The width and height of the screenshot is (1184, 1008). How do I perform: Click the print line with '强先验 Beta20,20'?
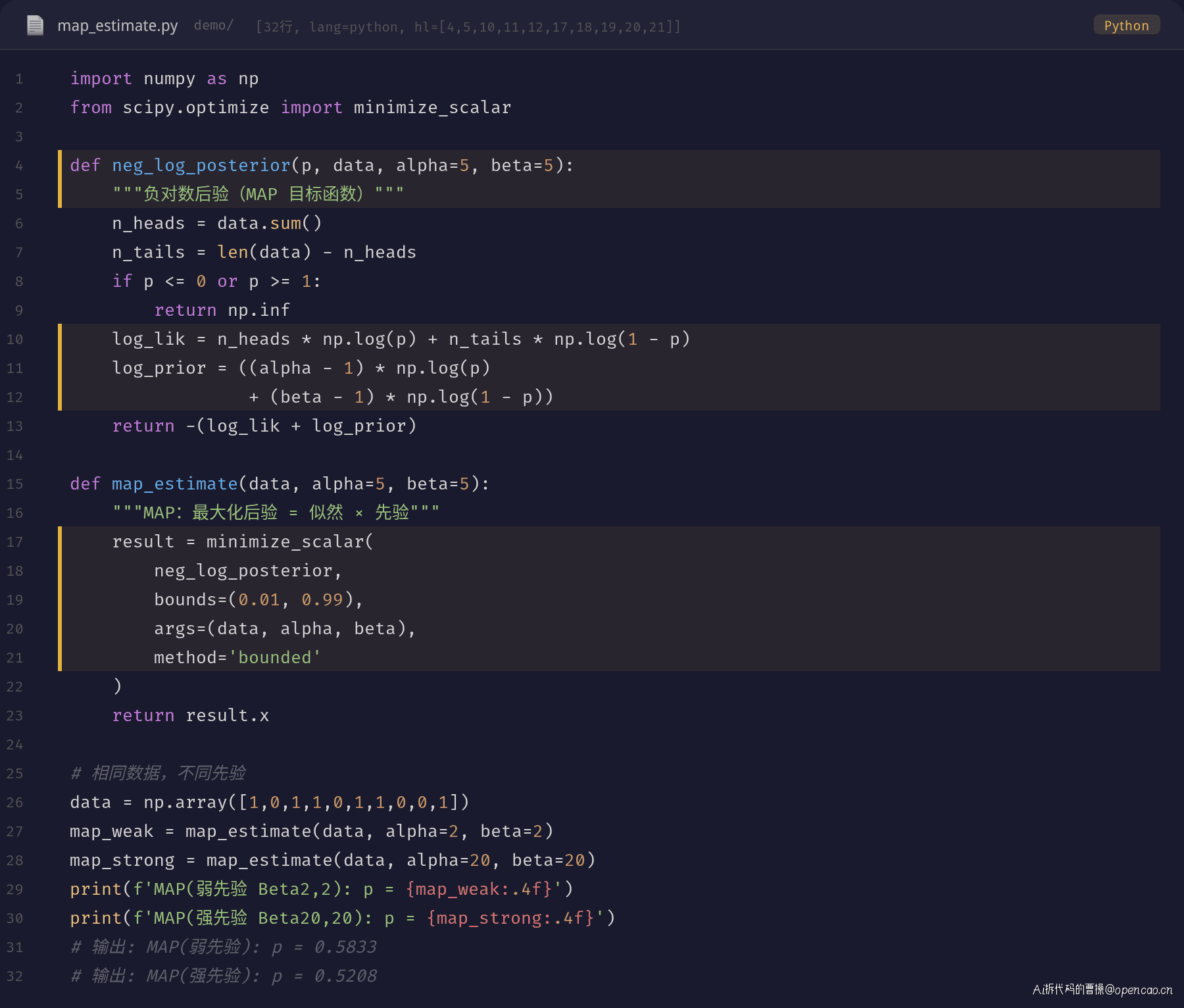(x=343, y=919)
